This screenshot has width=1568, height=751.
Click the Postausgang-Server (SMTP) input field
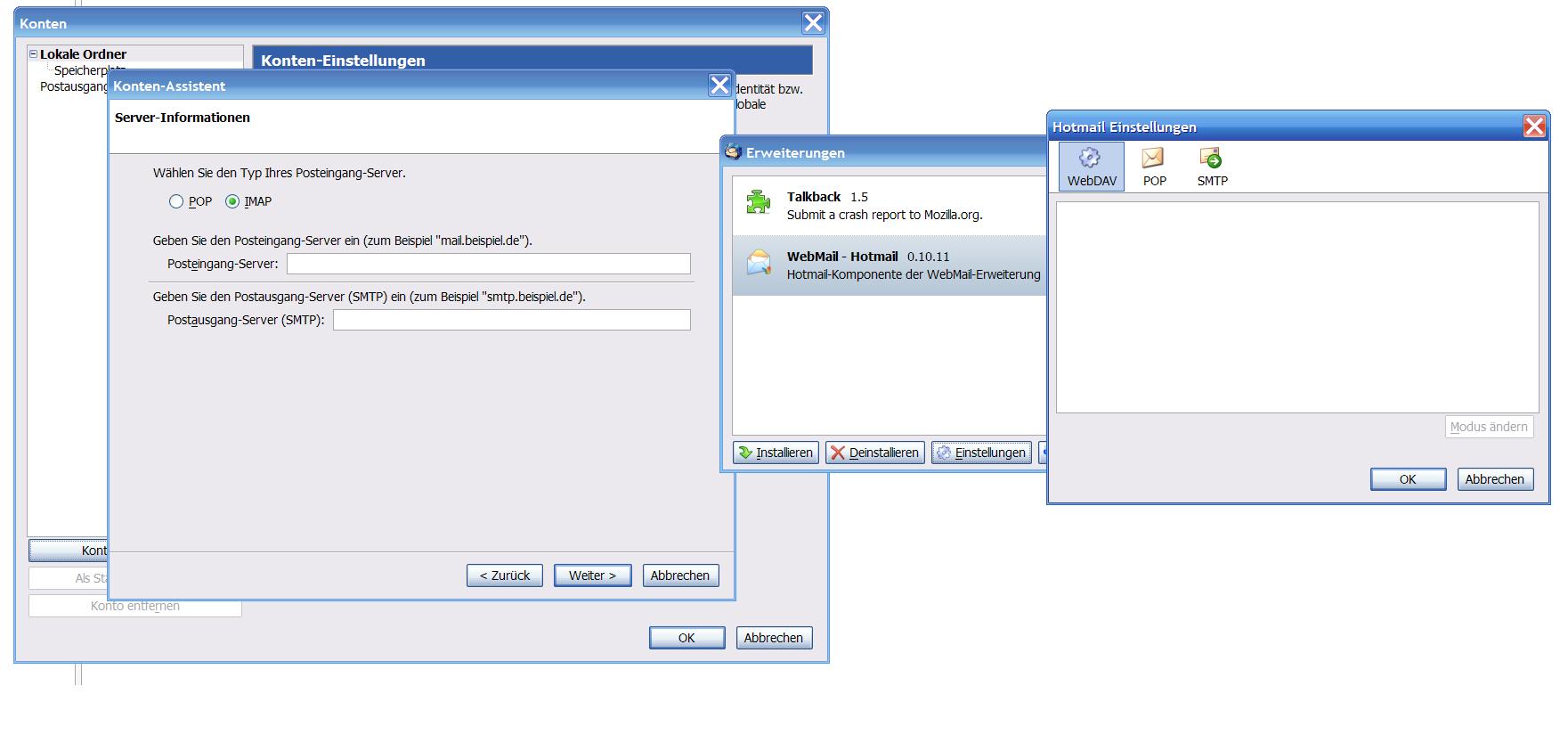click(x=511, y=320)
